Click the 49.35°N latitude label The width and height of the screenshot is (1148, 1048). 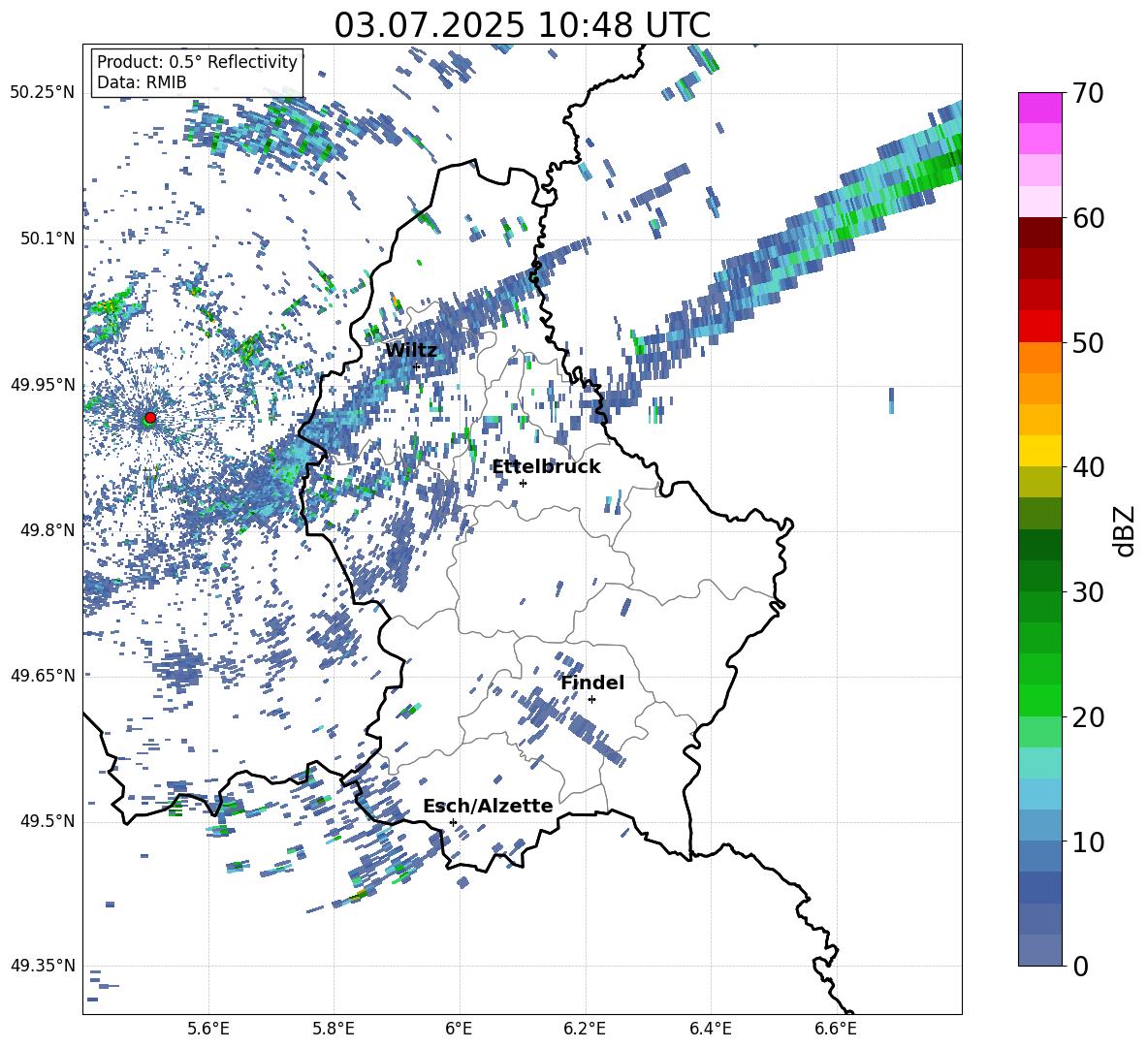pyautogui.click(x=43, y=966)
